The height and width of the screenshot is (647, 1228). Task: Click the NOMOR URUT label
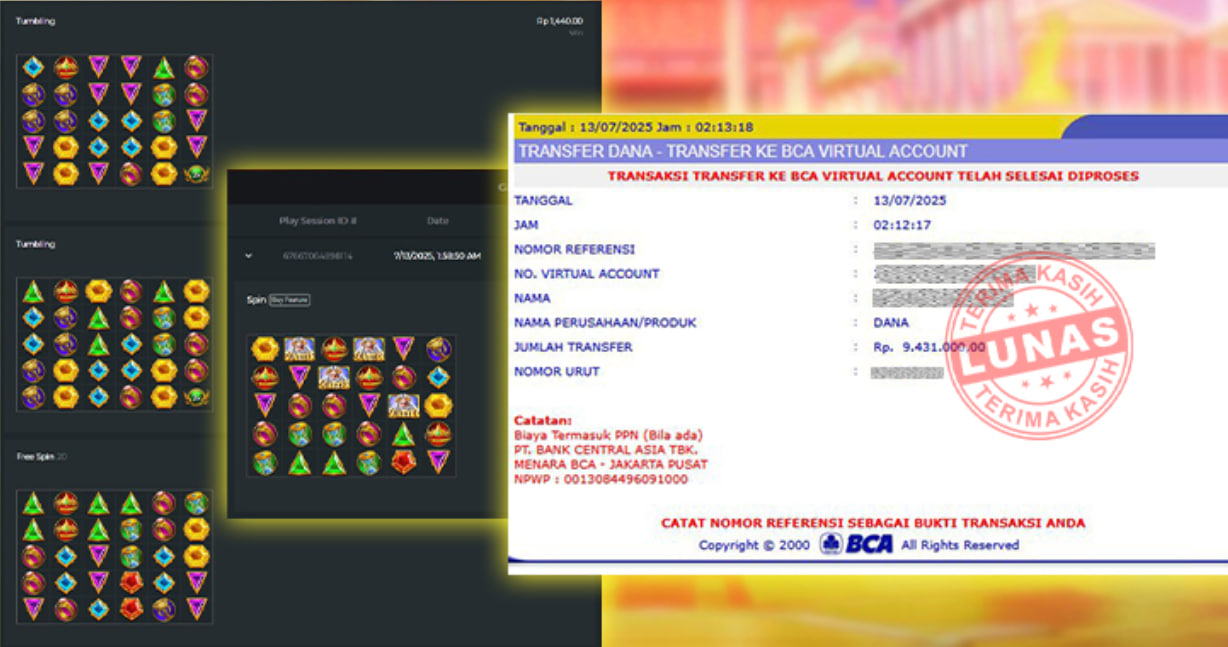(558, 372)
